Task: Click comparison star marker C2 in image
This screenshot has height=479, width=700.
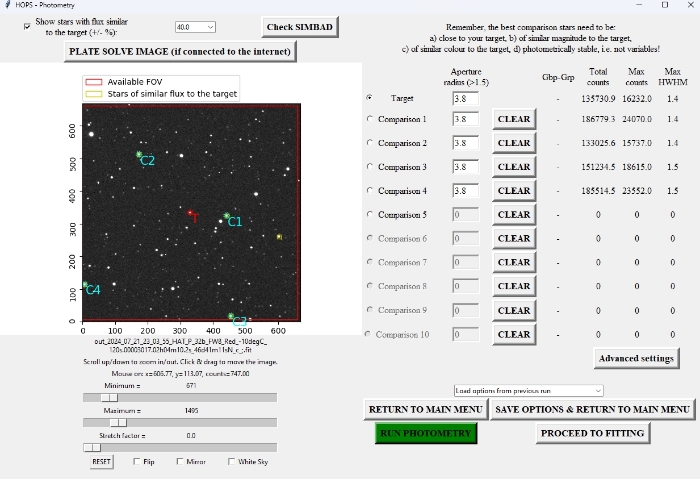Action: (139, 155)
